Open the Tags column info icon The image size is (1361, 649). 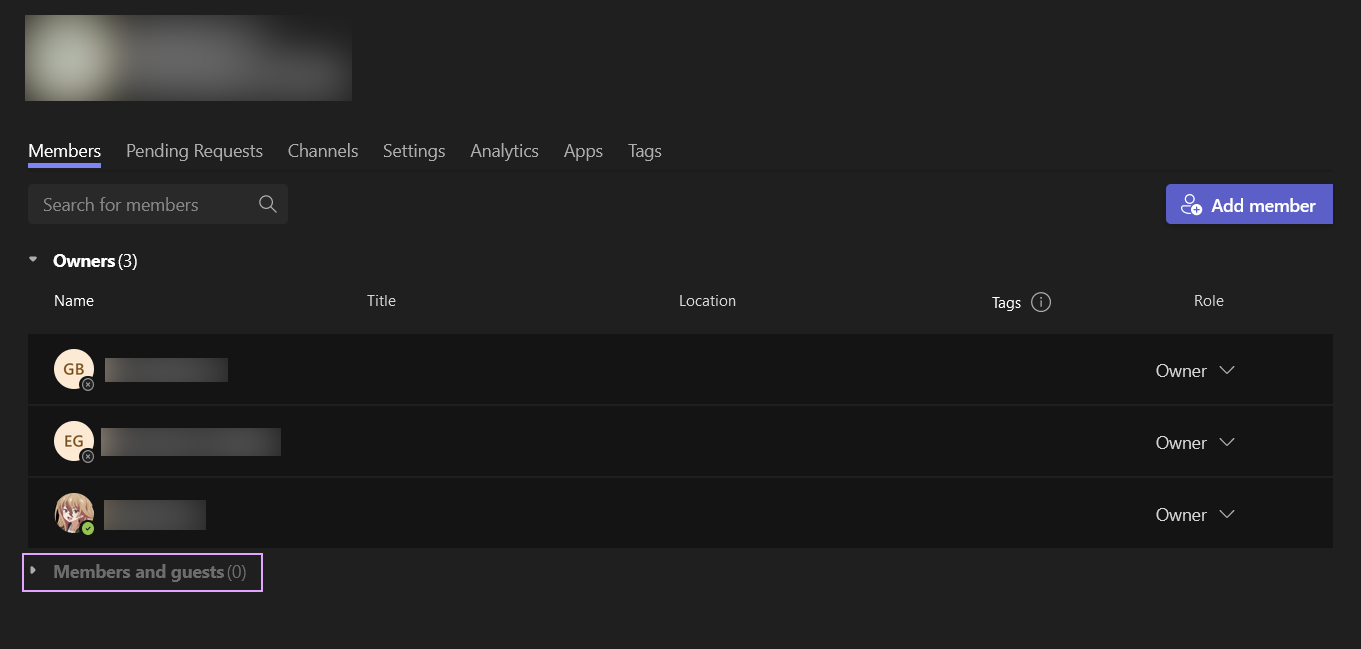point(1040,301)
